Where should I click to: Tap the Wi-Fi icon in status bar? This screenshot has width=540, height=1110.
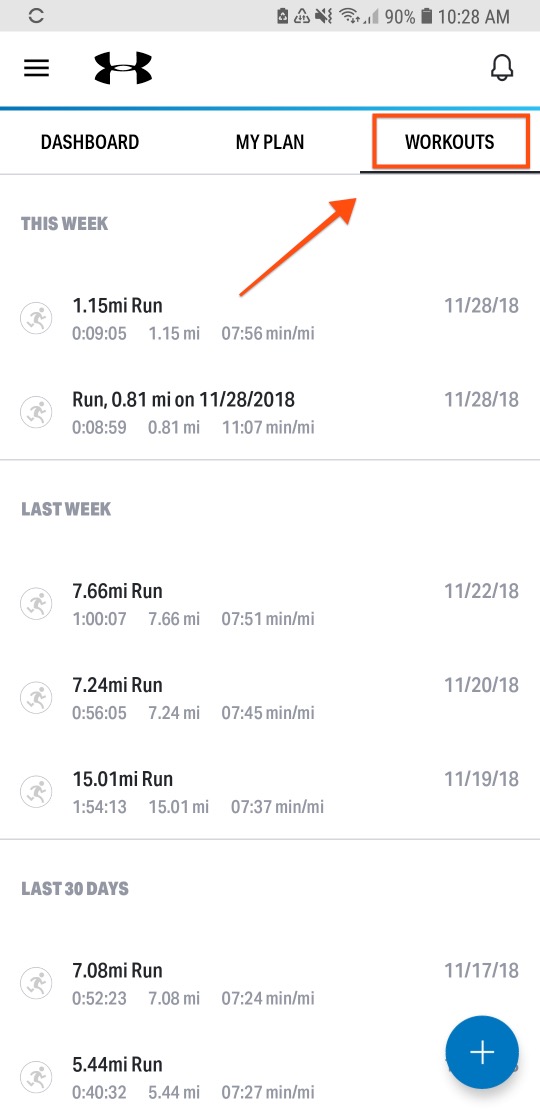[x=347, y=16]
